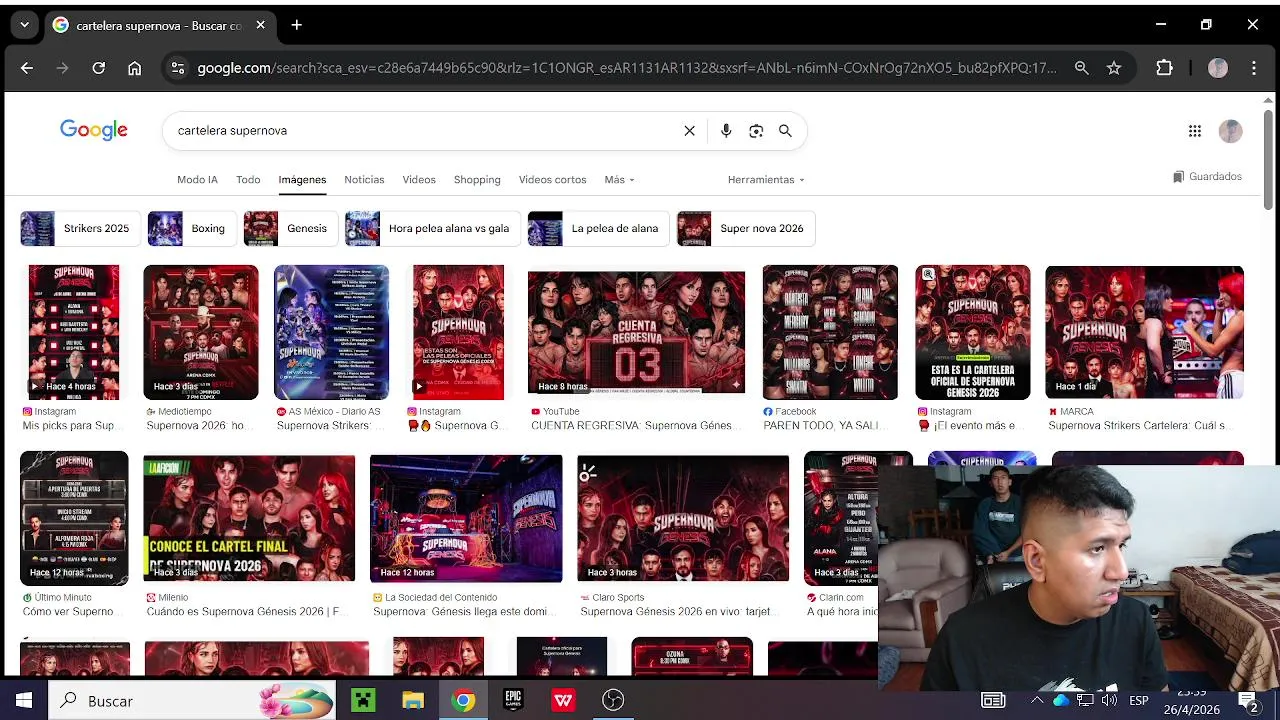Switch to Noticias tab

(364, 180)
